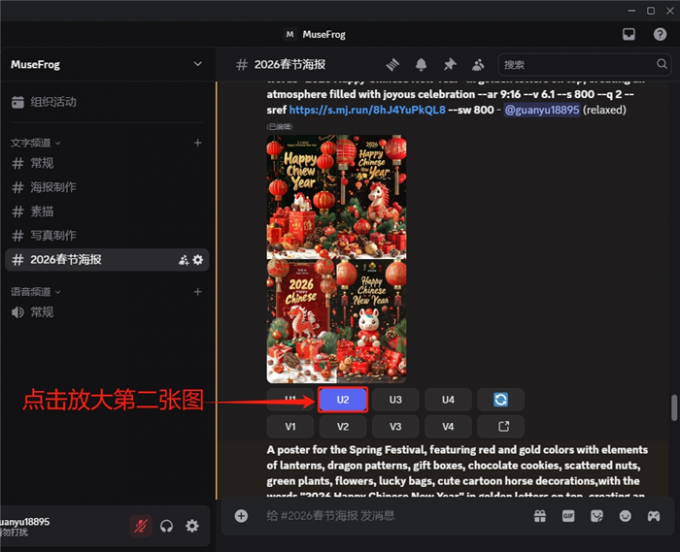
Task: Open image on web external link button
Action: [500, 427]
